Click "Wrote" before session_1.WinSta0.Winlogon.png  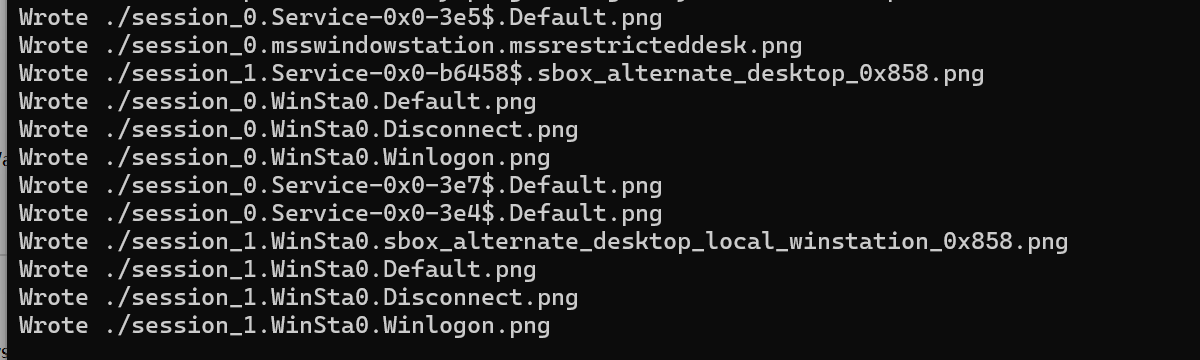53,325
